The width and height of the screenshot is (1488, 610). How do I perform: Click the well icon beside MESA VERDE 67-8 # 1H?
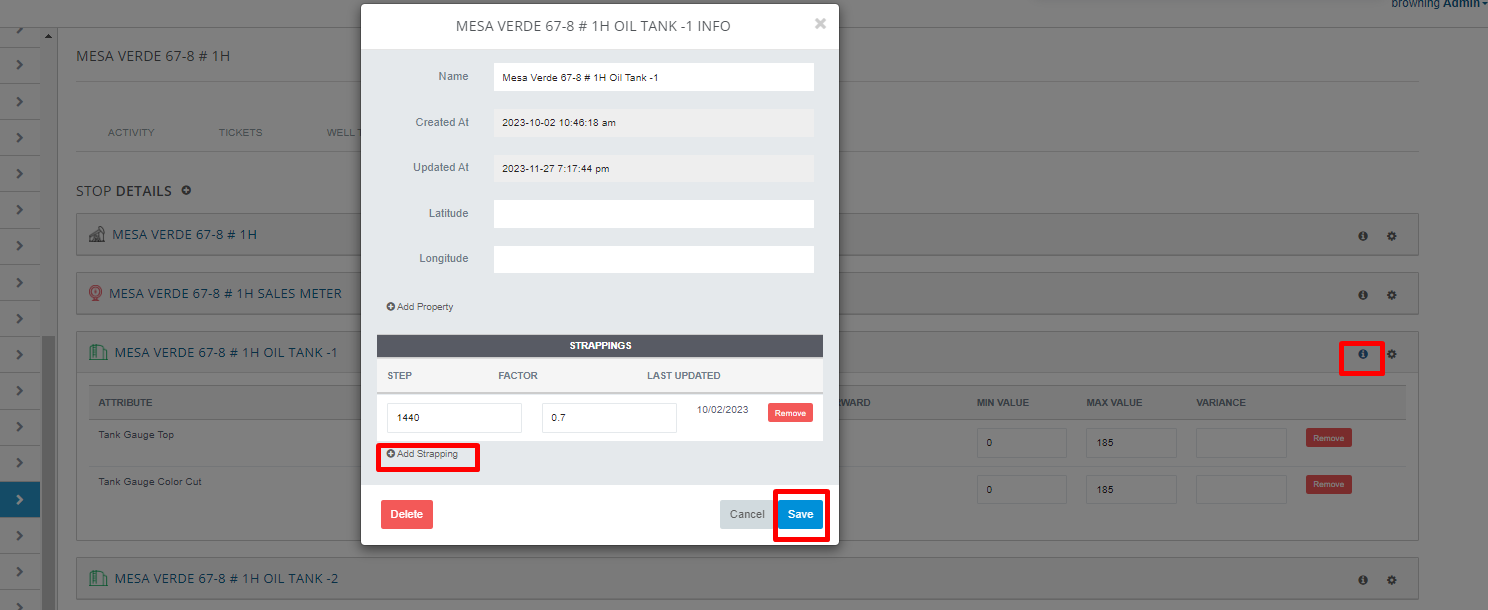point(97,235)
